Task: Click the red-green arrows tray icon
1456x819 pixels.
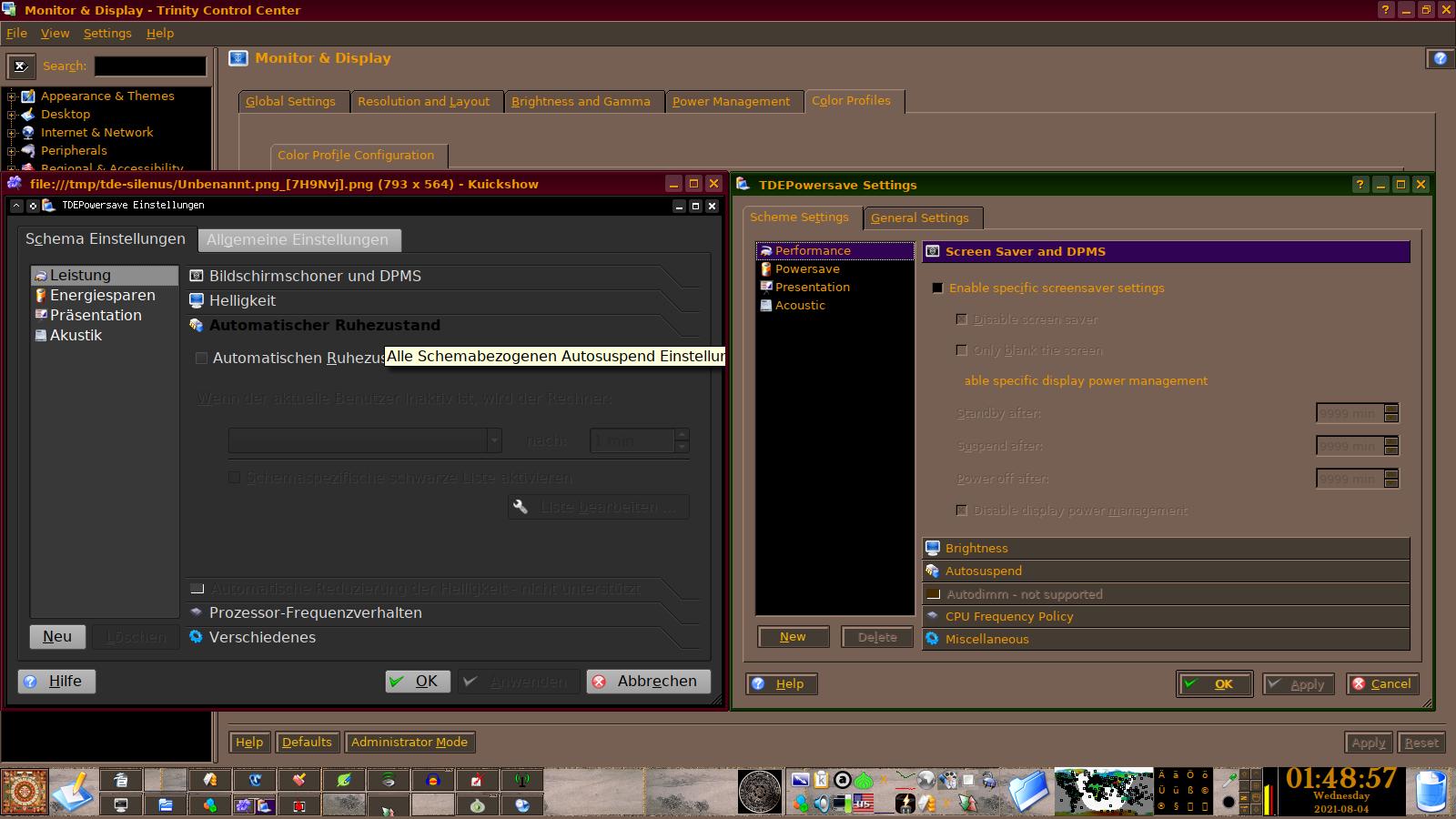Action: click(967, 804)
